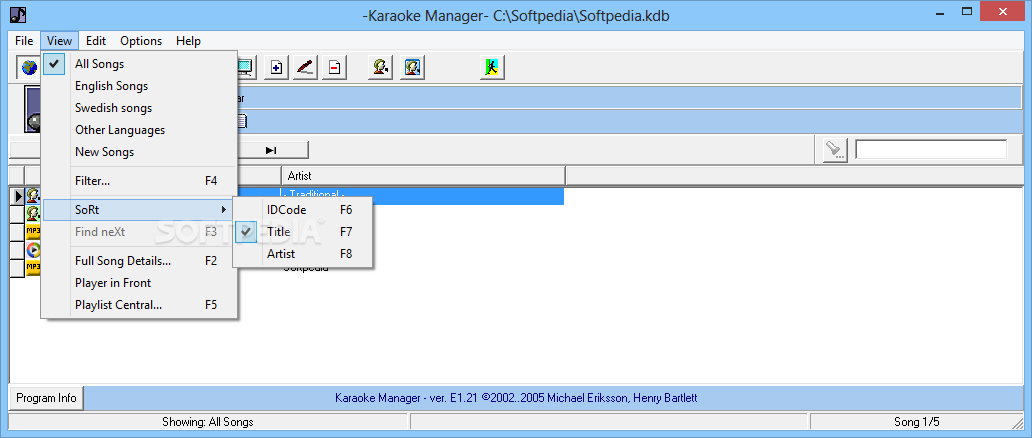Click the Karaoke Manager title bar app icon
The image size is (1032, 438).
coord(18,14)
